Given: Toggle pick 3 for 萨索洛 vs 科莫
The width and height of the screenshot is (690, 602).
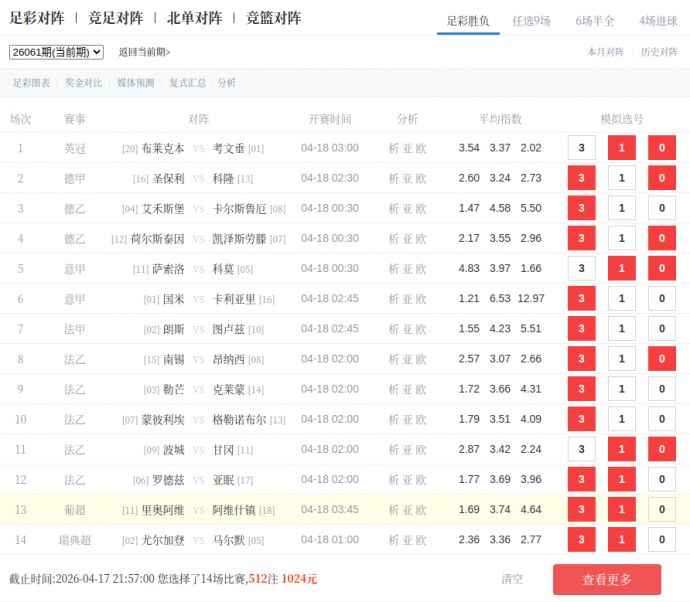Looking at the screenshot, I should [x=581, y=269].
